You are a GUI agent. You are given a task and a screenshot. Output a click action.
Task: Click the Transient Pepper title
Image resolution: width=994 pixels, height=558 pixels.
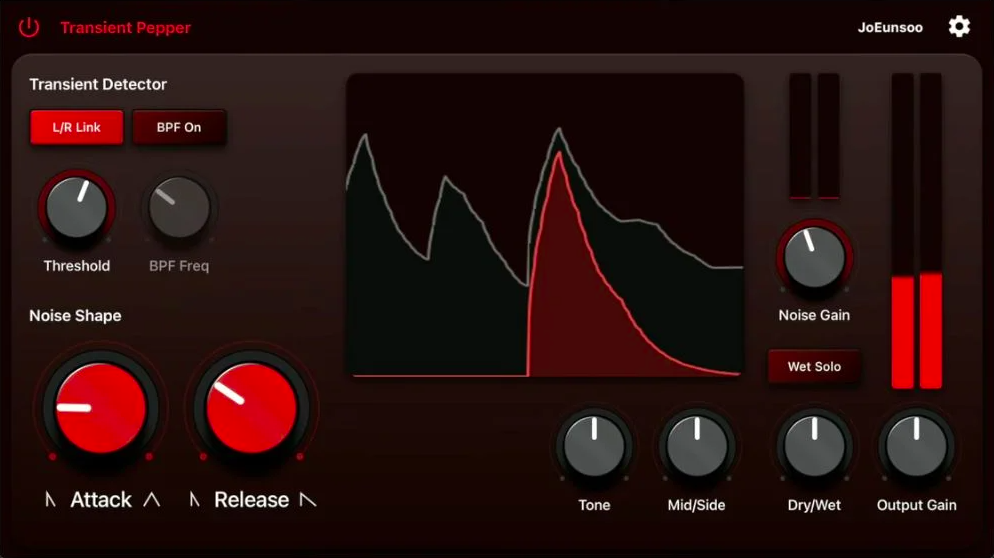pyautogui.click(x=126, y=28)
